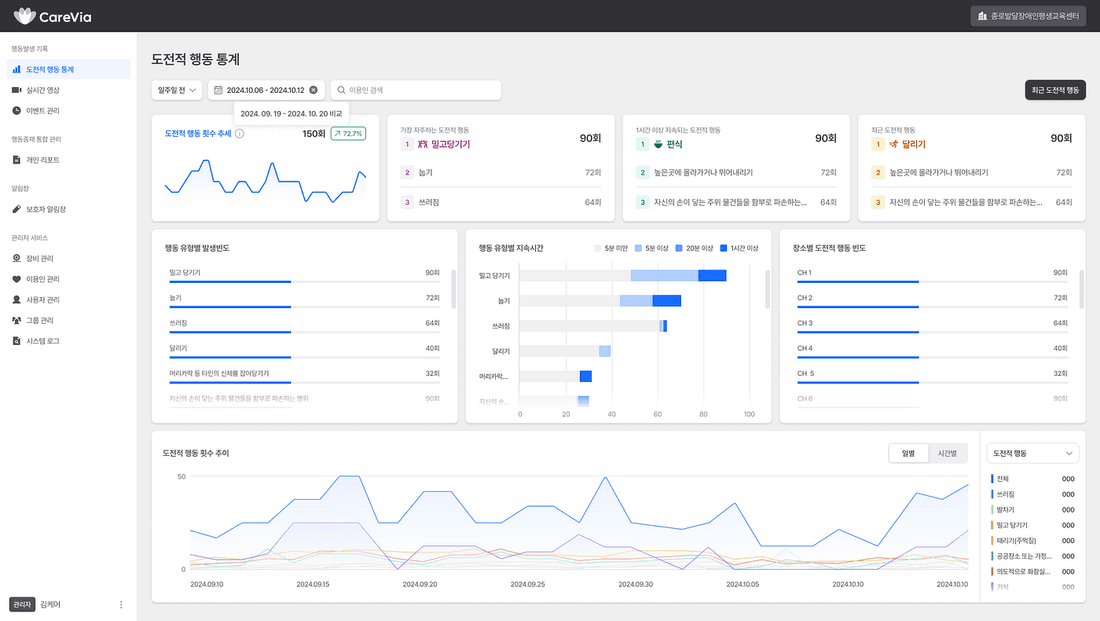This screenshot has width=1100, height=621.
Task: Clear the date range with the x icon
Action: (x=314, y=90)
